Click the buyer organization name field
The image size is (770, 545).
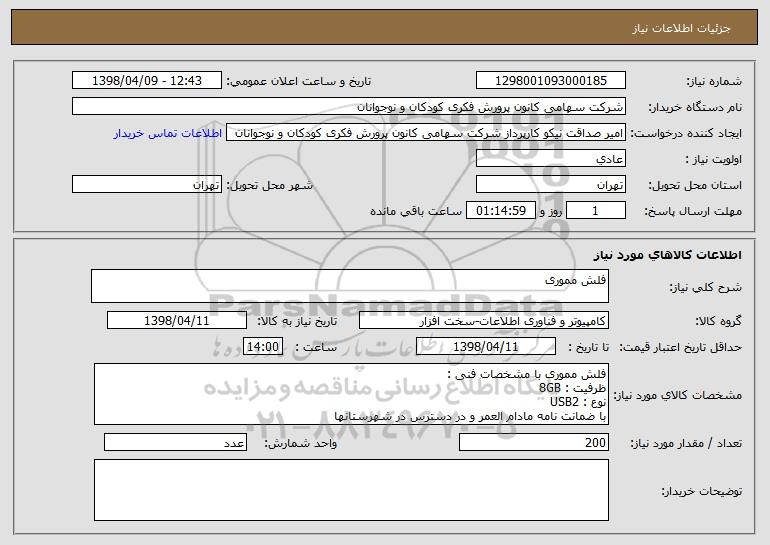click(349, 107)
